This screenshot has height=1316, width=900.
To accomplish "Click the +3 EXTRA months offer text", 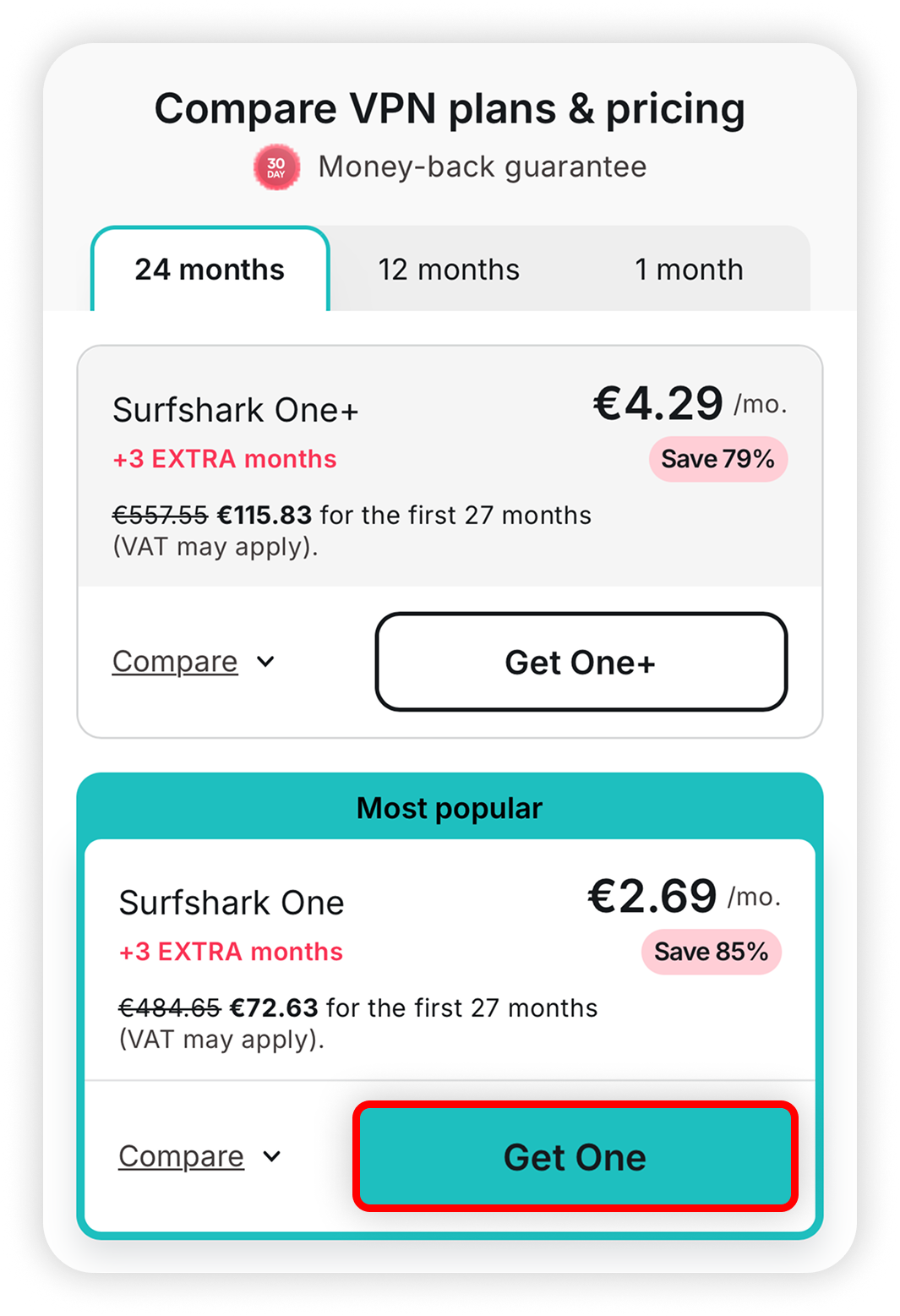I will [x=224, y=459].
